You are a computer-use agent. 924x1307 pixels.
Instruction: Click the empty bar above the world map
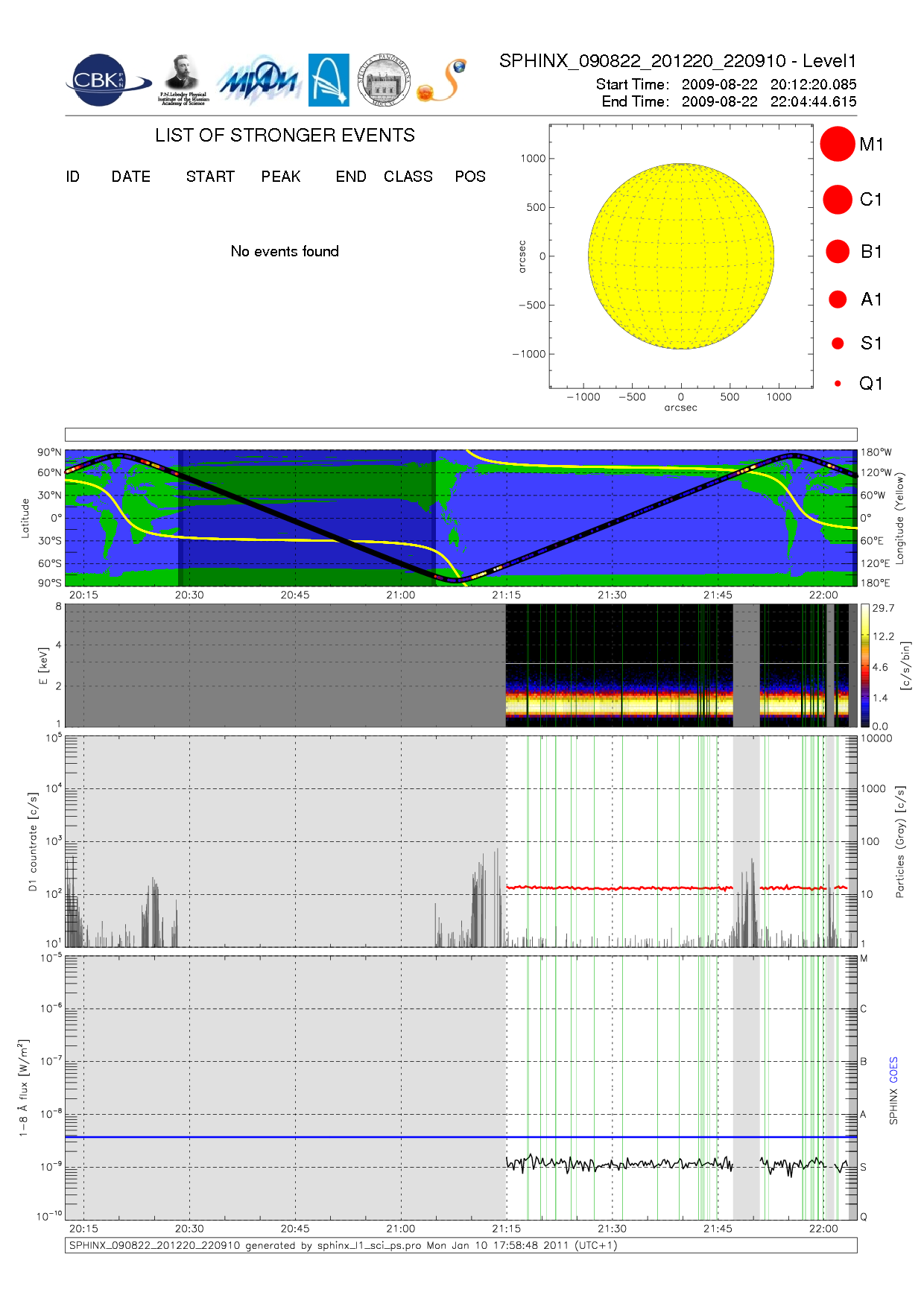point(461,434)
